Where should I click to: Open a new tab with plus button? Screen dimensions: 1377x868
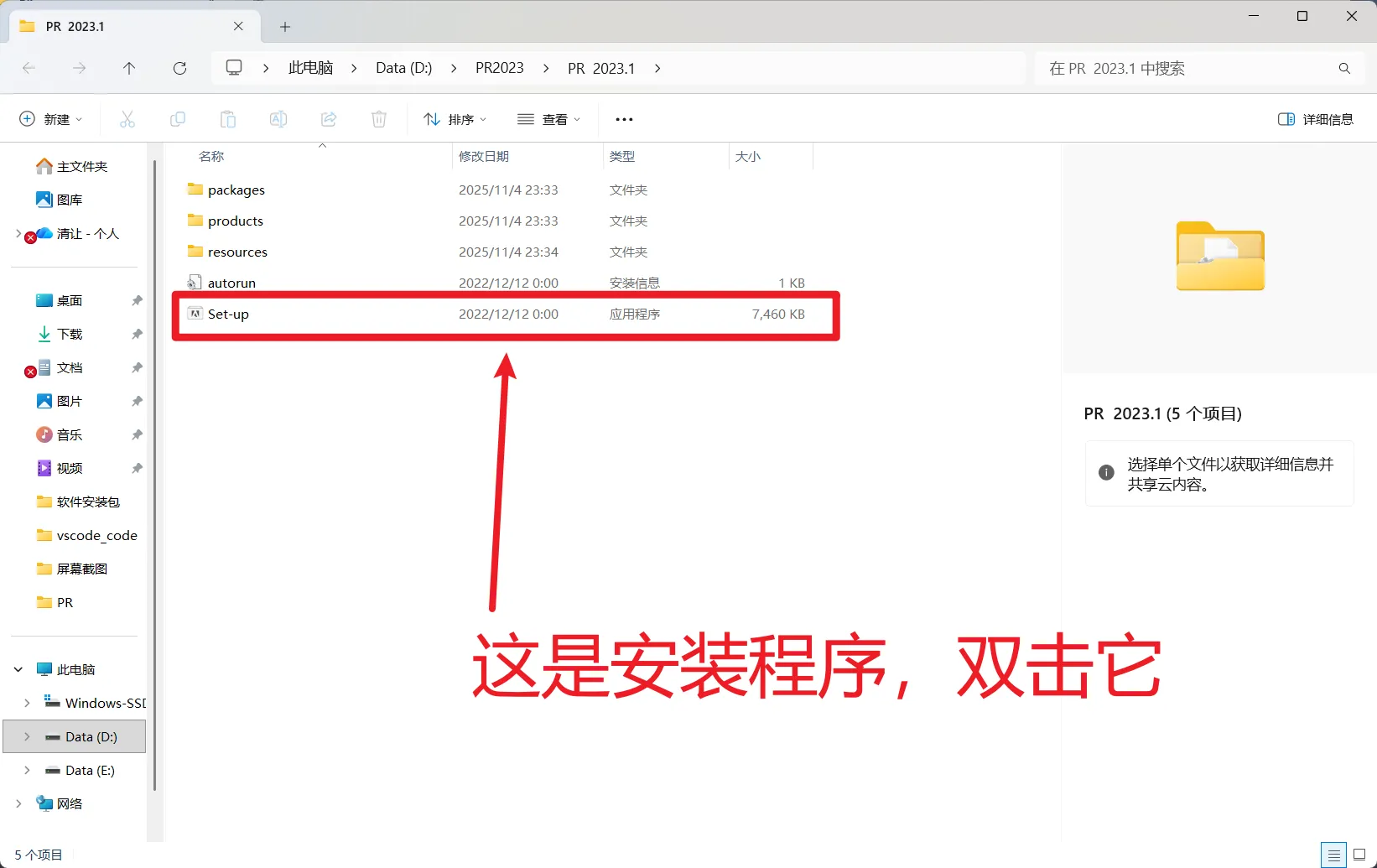(285, 27)
